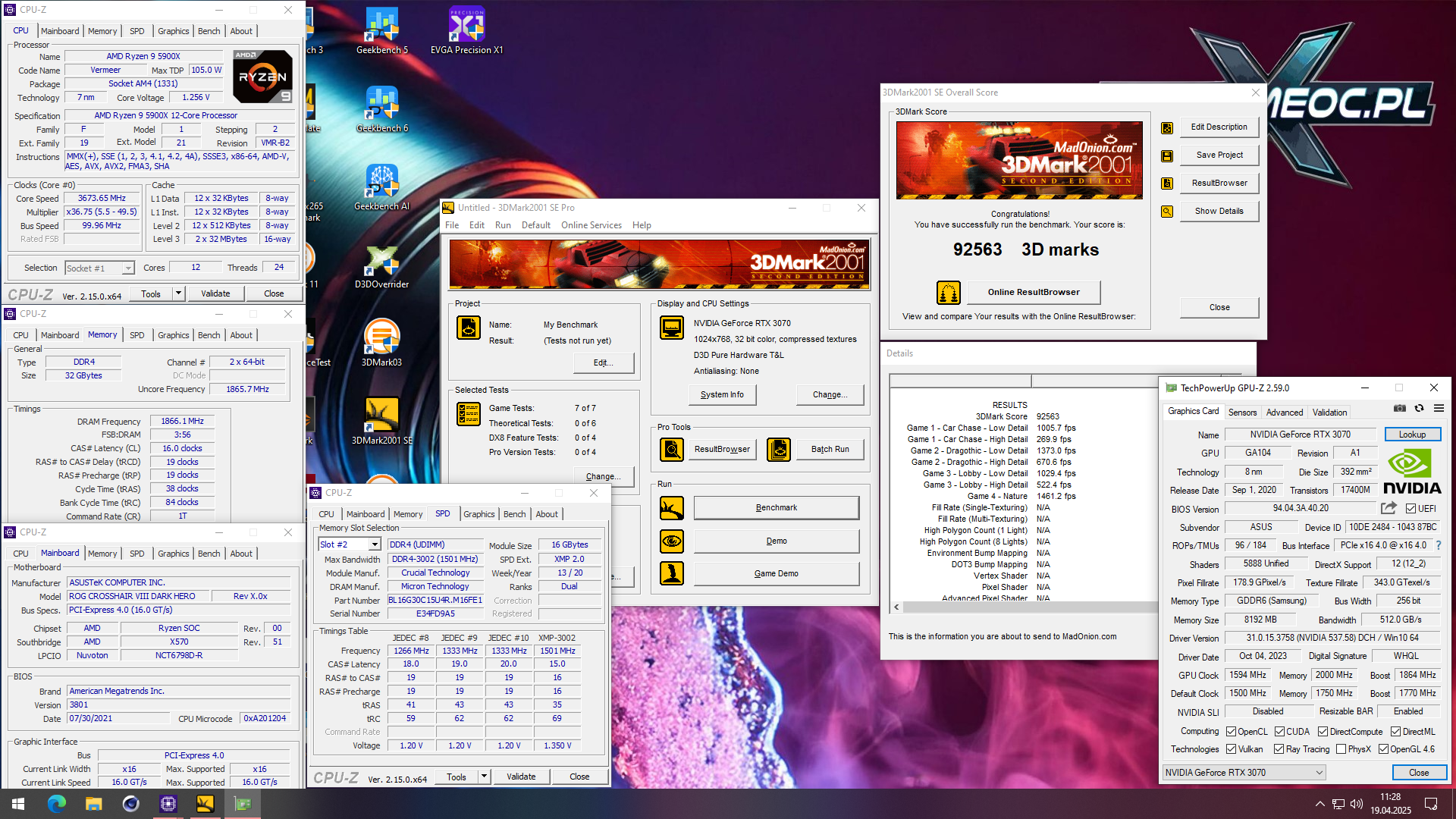Click Validate button in top CPU-Z window
1456x819 pixels.
pyautogui.click(x=215, y=293)
